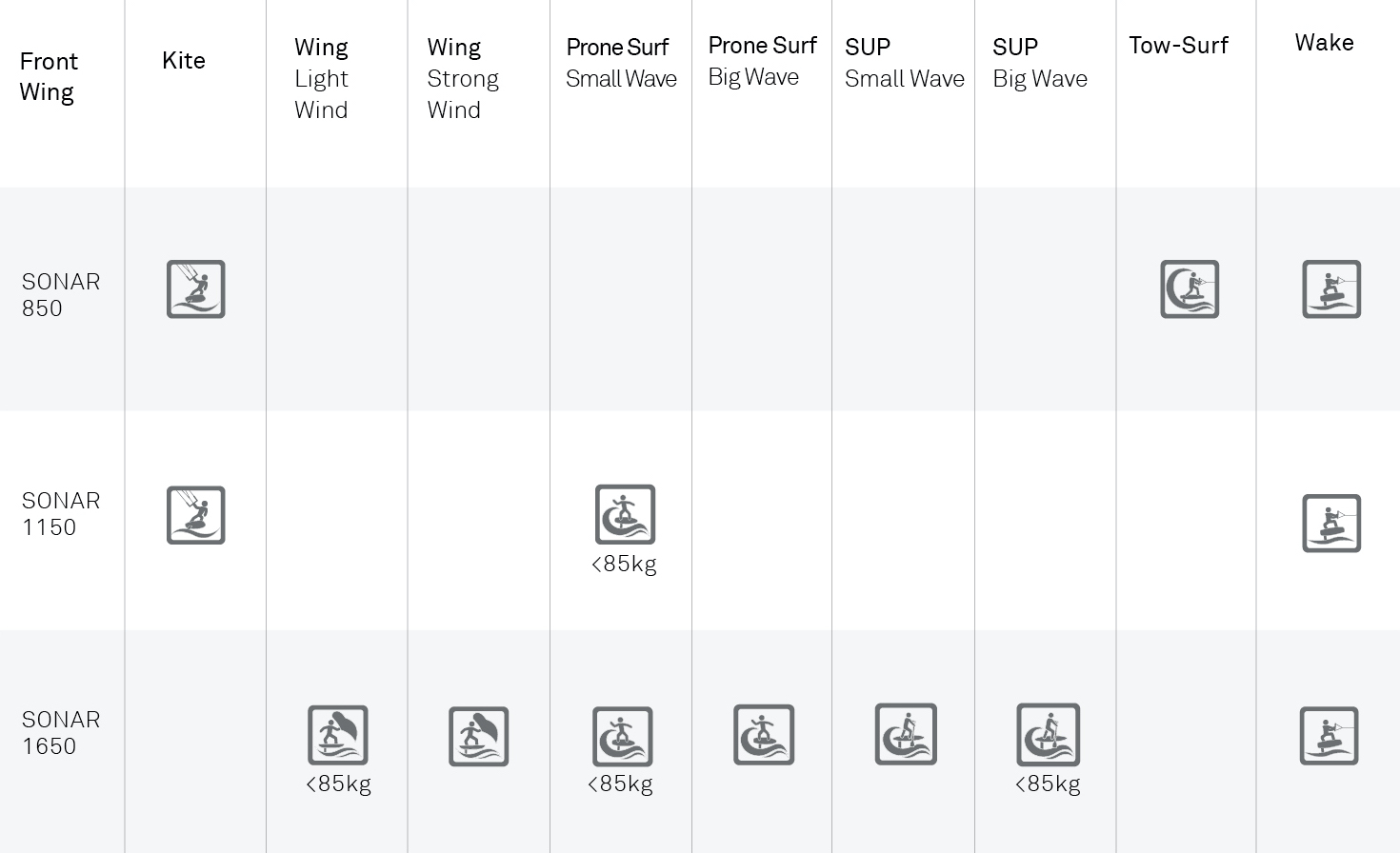This screenshot has width=1400, height=853.
Task: Select the SONAR 1150 row label
Action: coord(61,514)
